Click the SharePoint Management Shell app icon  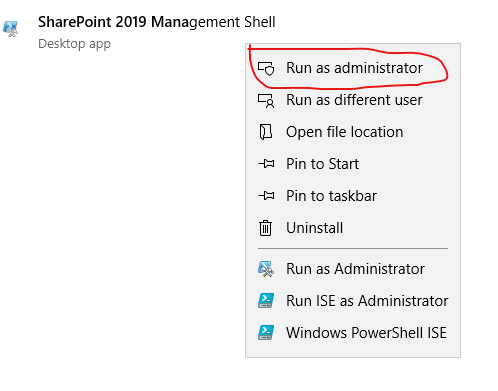point(10,29)
